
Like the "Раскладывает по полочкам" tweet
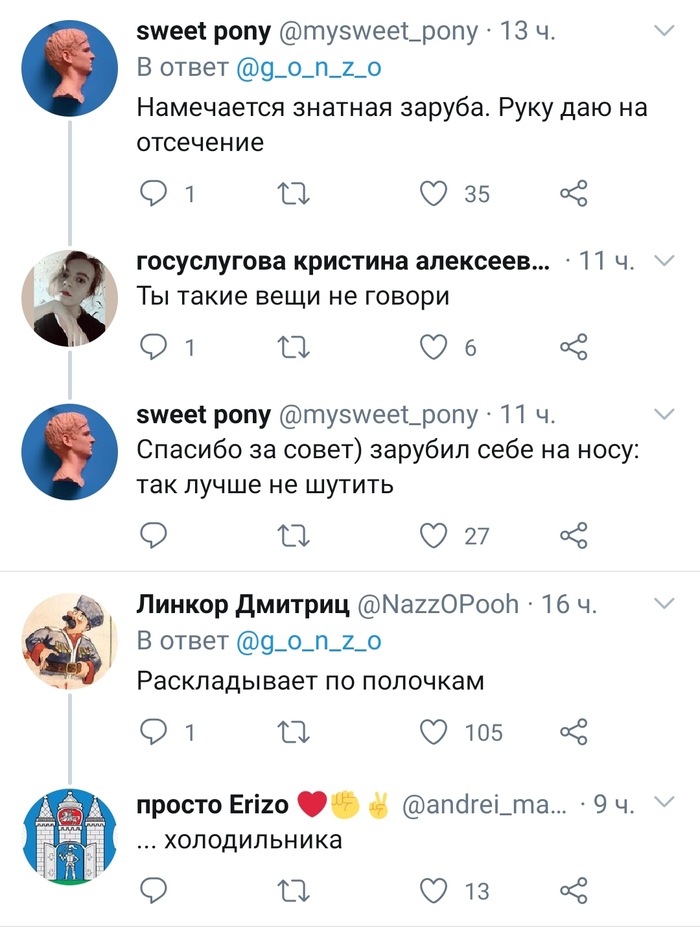click(x=433, y=733)
